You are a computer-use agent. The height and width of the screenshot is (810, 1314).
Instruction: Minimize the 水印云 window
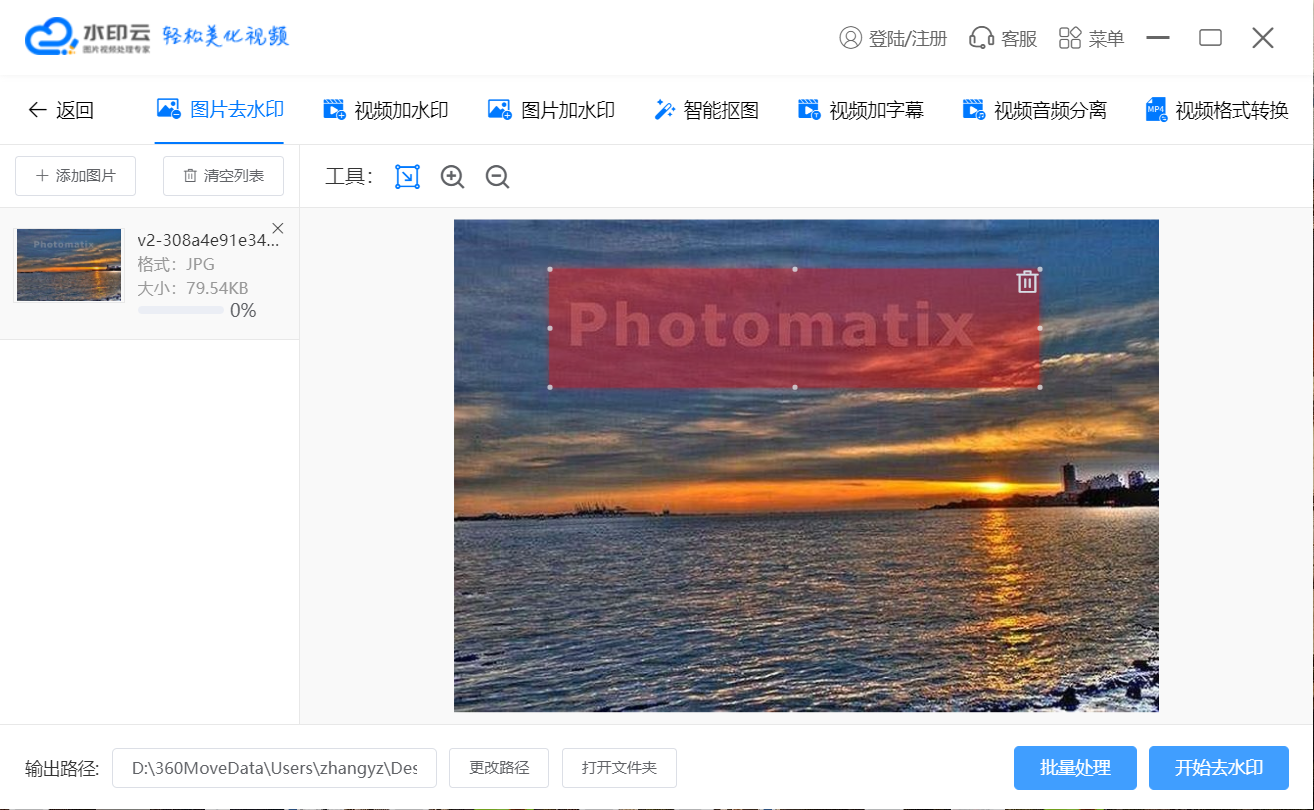tap(1158, 38)
